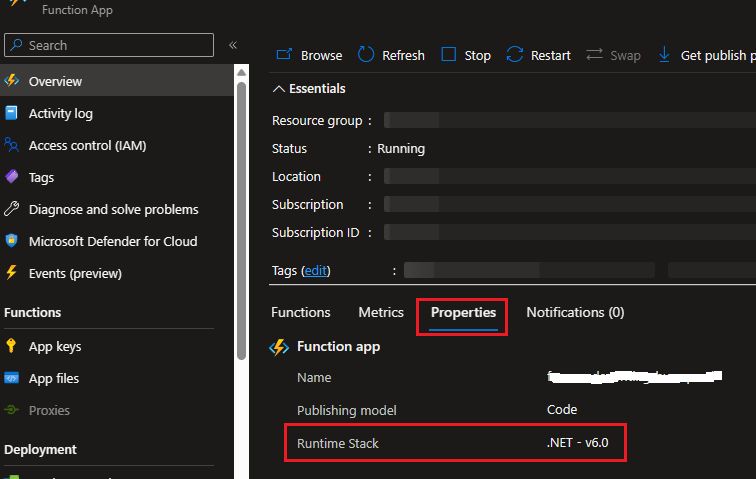Click the search magnifier icon
The height and width of the screenshot is (479, 756).
[x=16, y=45]
